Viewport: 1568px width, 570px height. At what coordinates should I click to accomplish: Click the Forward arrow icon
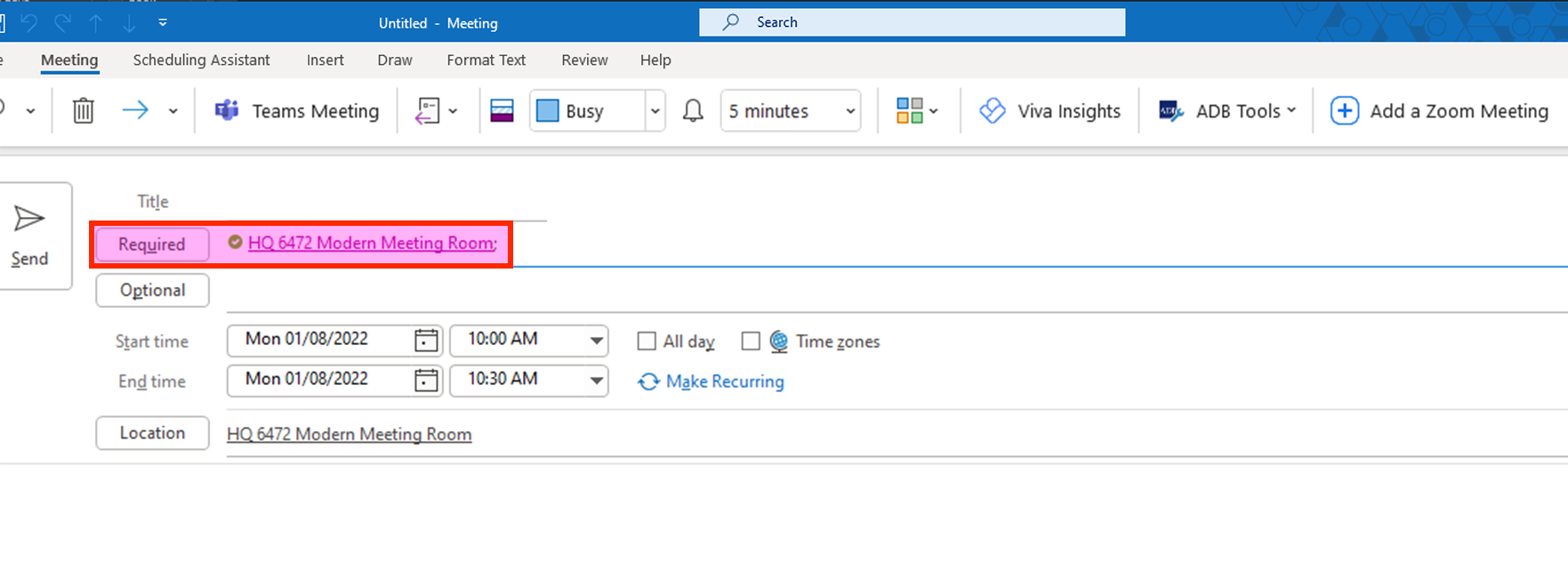[135, 110]
